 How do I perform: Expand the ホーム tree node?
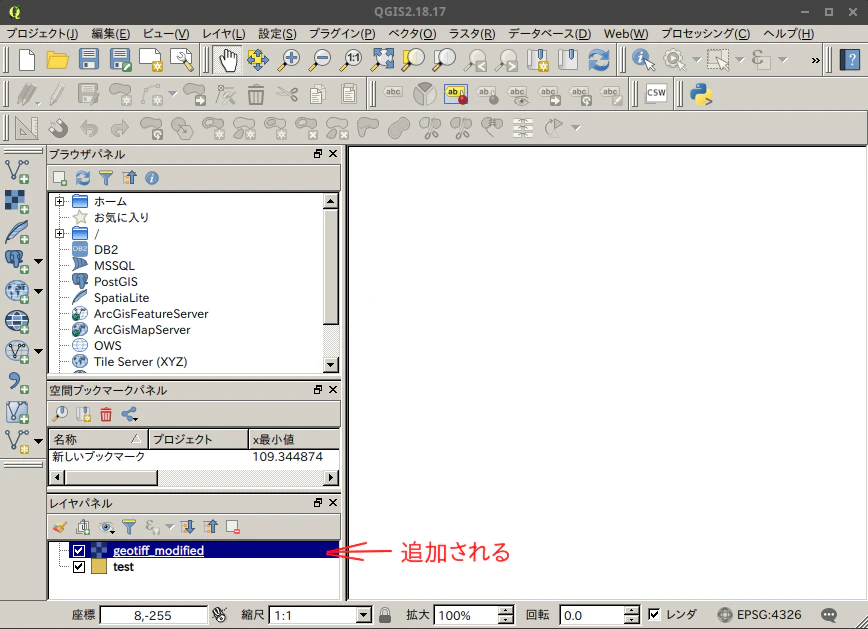59,202
